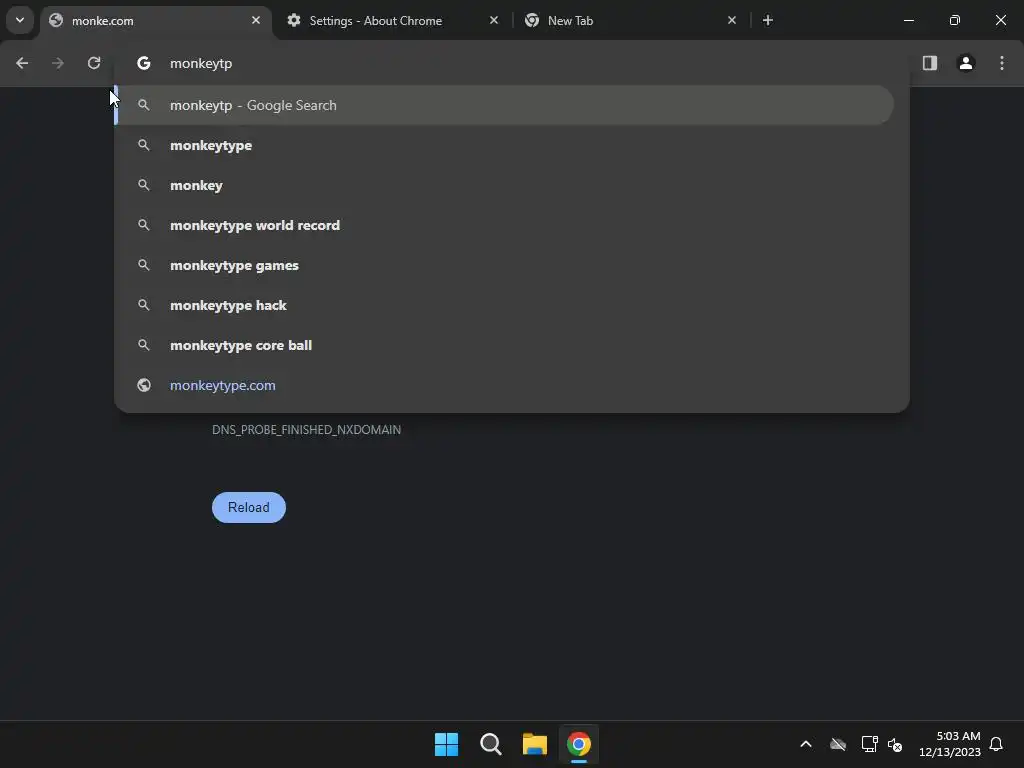
Task: Choose the 'monkeytype' suggestion
Action: click(504, 145)
